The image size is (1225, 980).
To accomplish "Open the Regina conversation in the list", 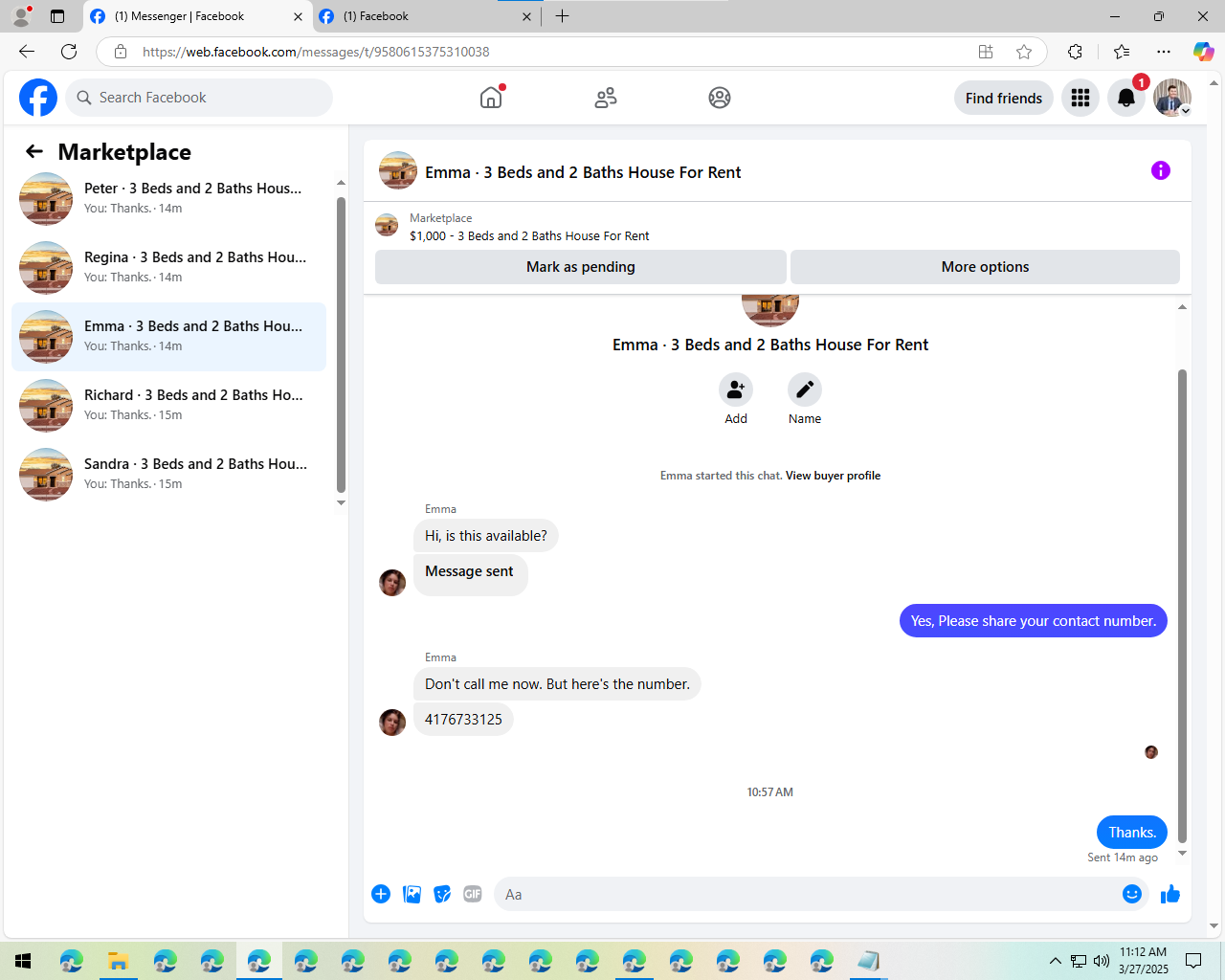I will [x=168, y=267].
